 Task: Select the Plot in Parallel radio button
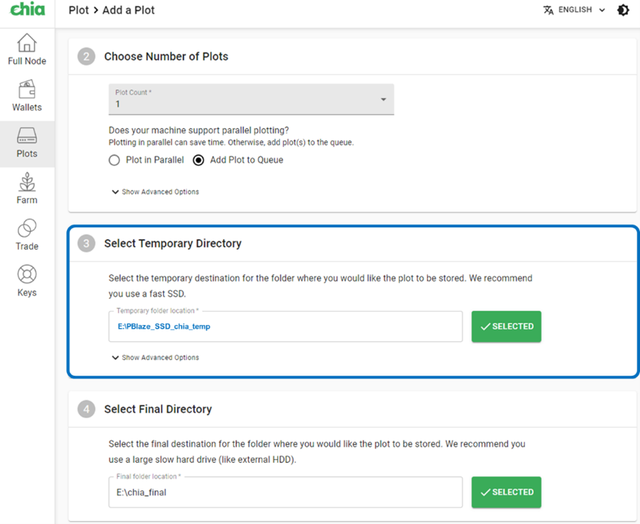point(114,160)
